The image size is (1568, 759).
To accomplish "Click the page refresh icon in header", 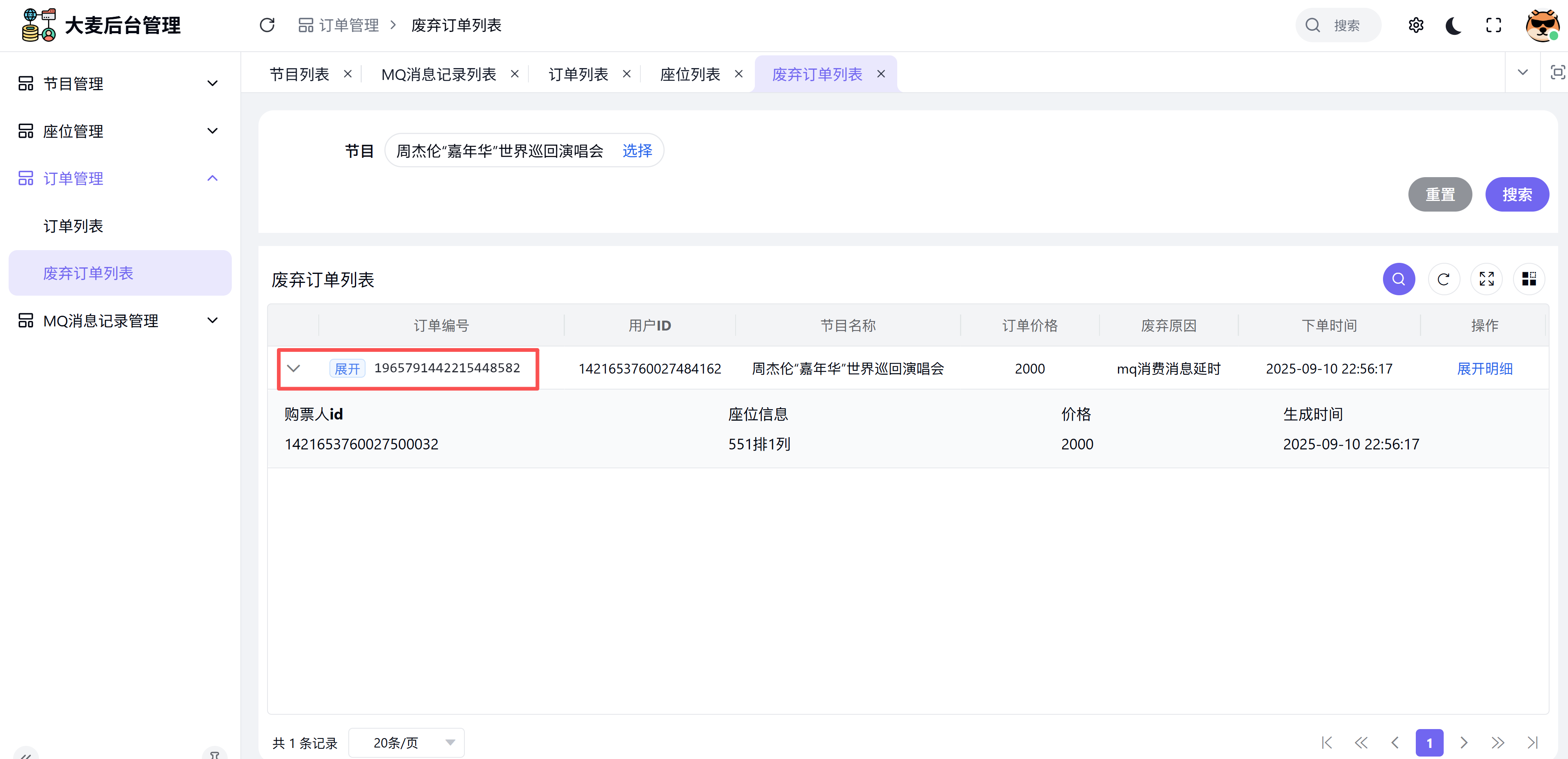I will (x=267, y=25).
